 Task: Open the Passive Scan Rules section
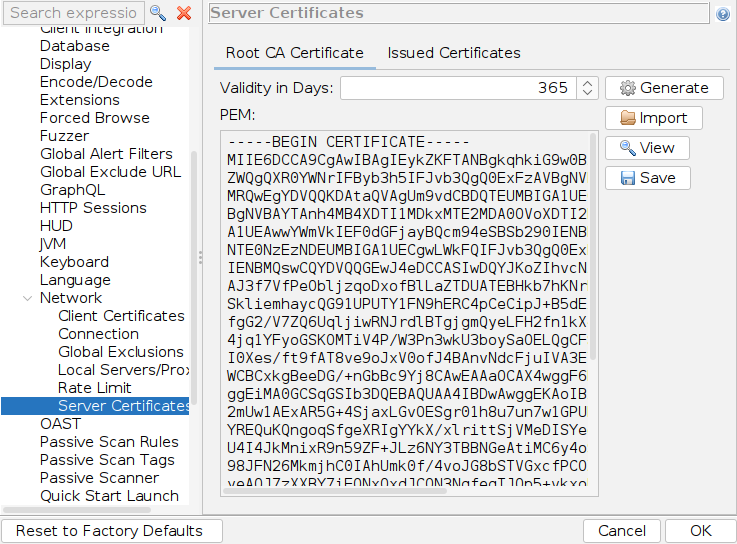(109, 442)
